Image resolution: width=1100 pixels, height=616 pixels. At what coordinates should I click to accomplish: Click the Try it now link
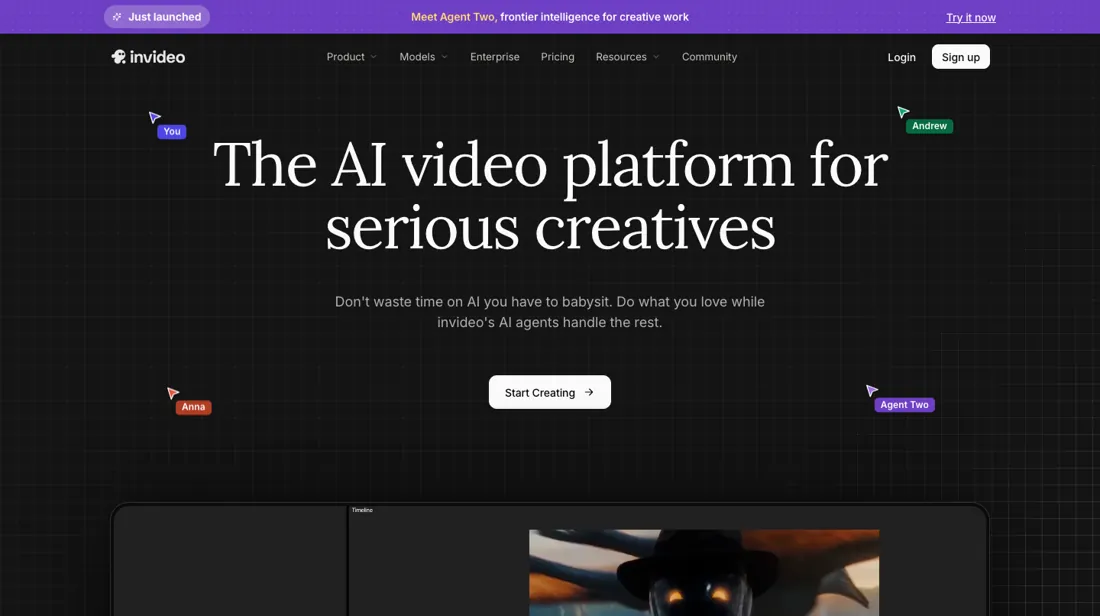(x=971, y=18)
